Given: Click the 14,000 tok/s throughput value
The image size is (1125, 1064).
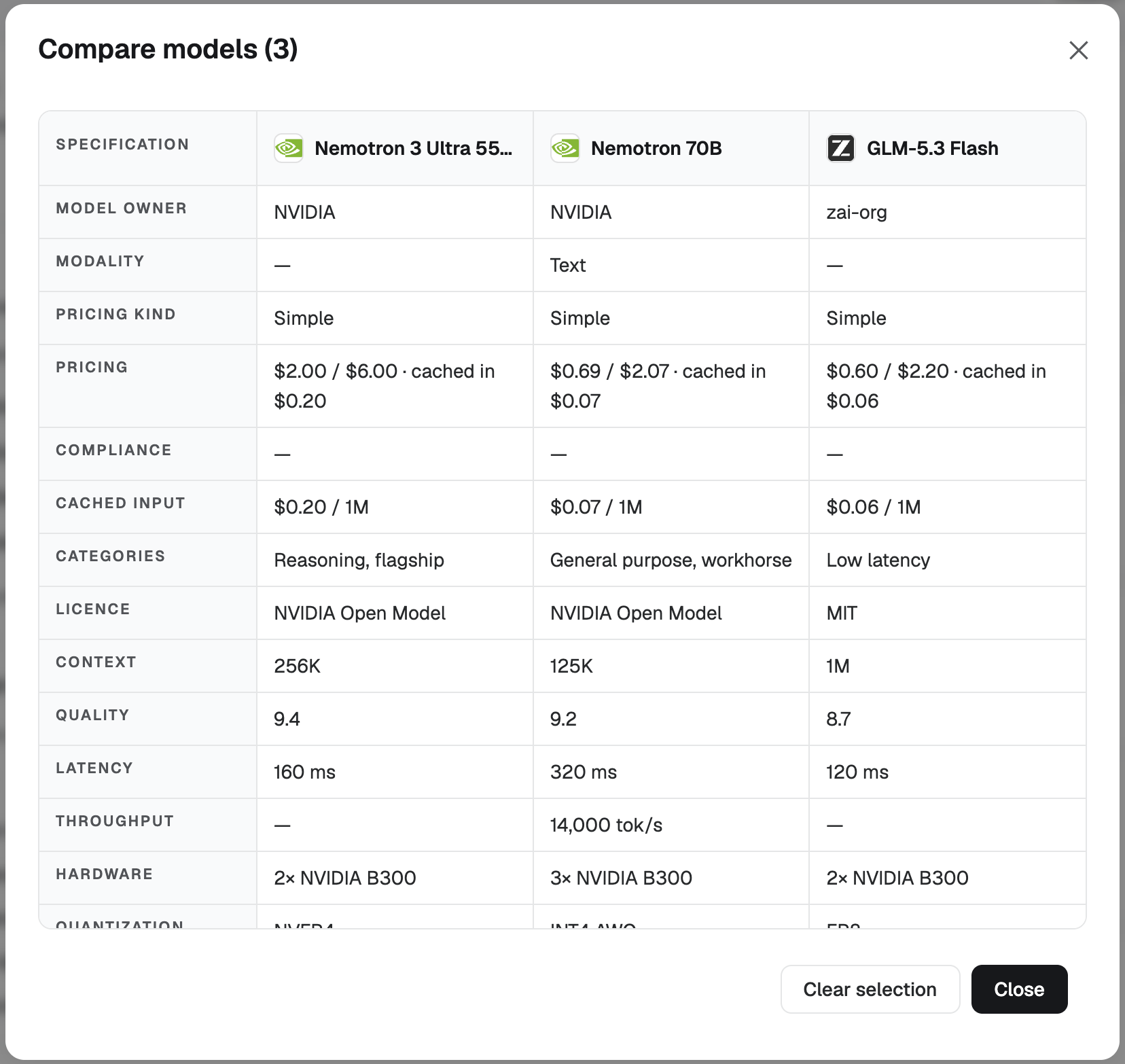Looking at the screenshot, I should pyautogui.click(x=607, y=826).
